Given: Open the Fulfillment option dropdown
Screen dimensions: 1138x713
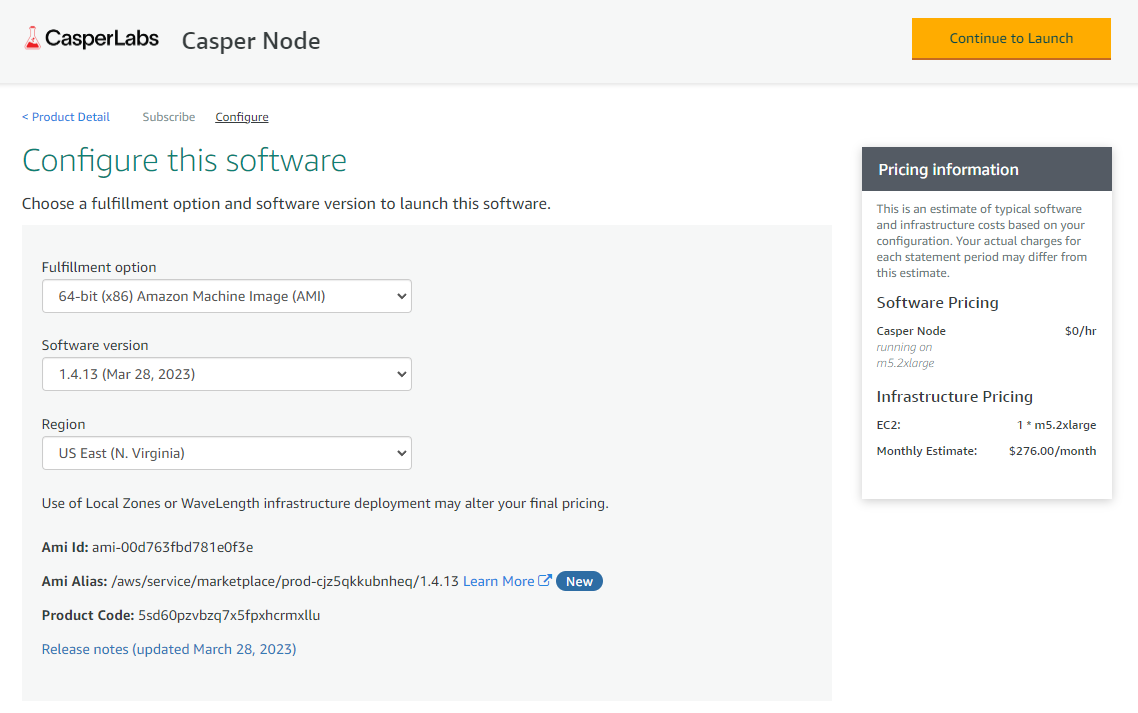Looking at the screenshot, I should 227,296.
